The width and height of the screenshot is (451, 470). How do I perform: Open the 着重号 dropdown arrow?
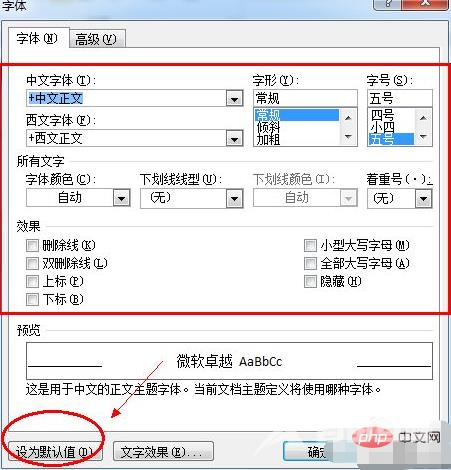pyautogui.click(x=423, y=199)
